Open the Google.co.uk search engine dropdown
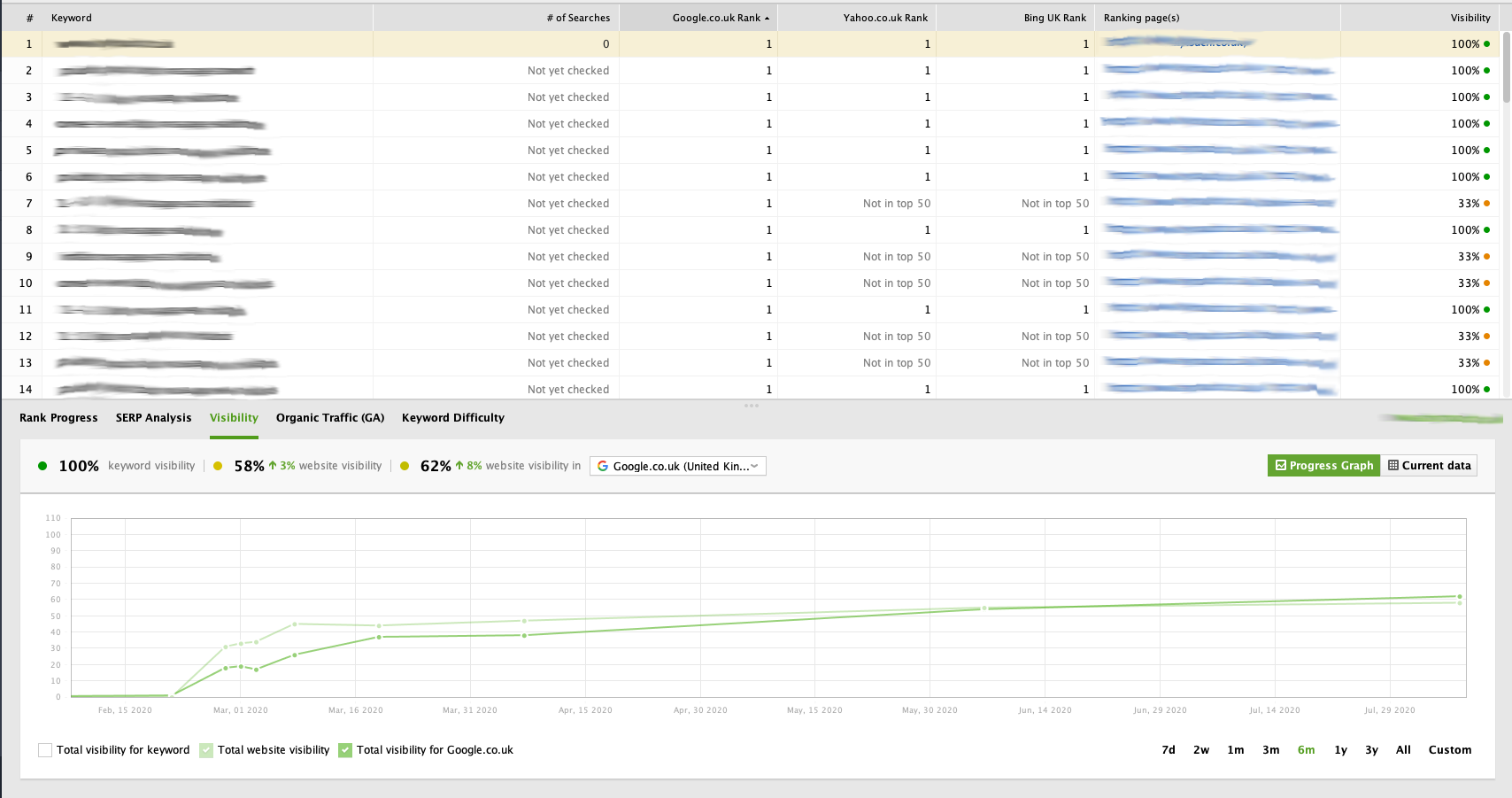This screenshot has height=798, width=1512. pos(678,466)
